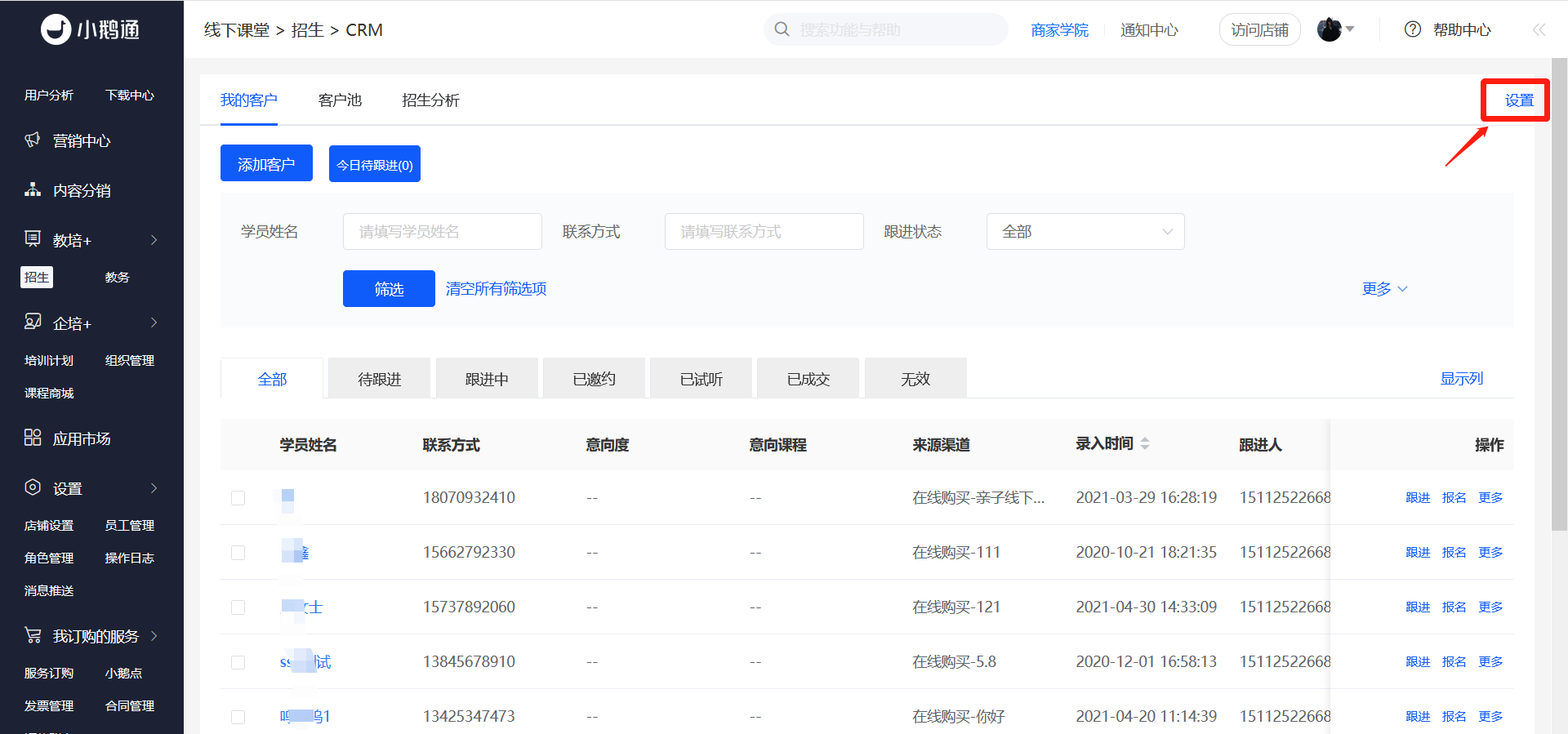Click 清空所有筛选项 link
This screenshot has height=734, width=1568.
pyautogui.click(x=497, y=289)
